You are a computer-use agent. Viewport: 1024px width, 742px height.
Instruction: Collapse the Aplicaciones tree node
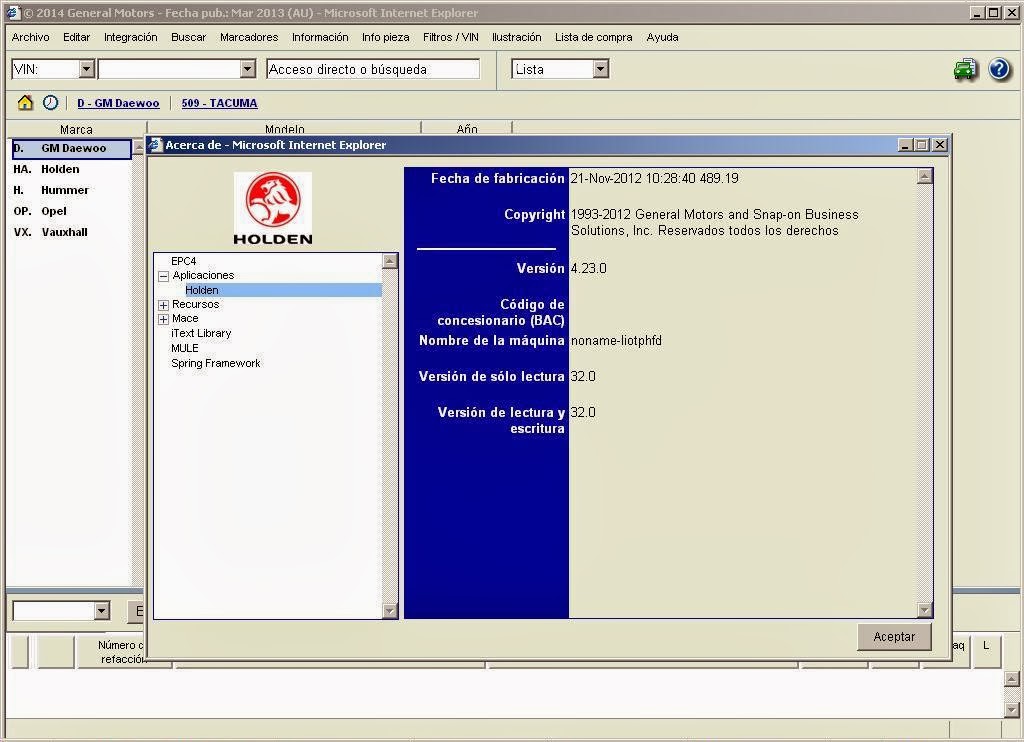point(163,276)
